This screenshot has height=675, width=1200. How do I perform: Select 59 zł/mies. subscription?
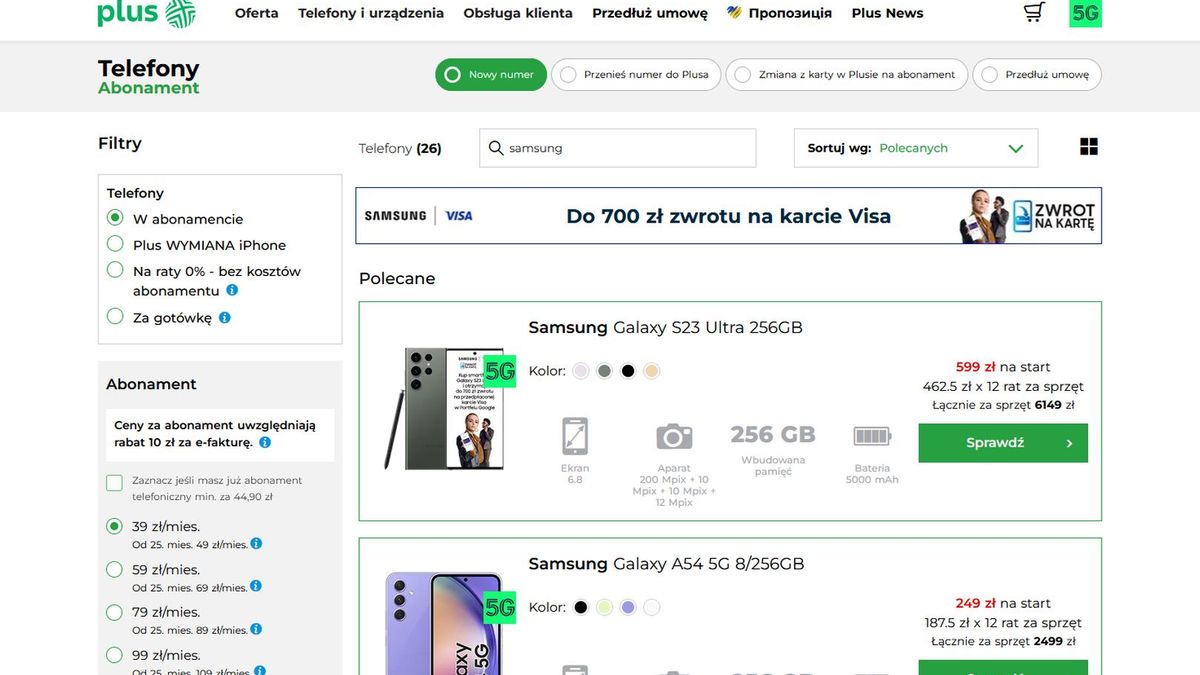(115, 569)
